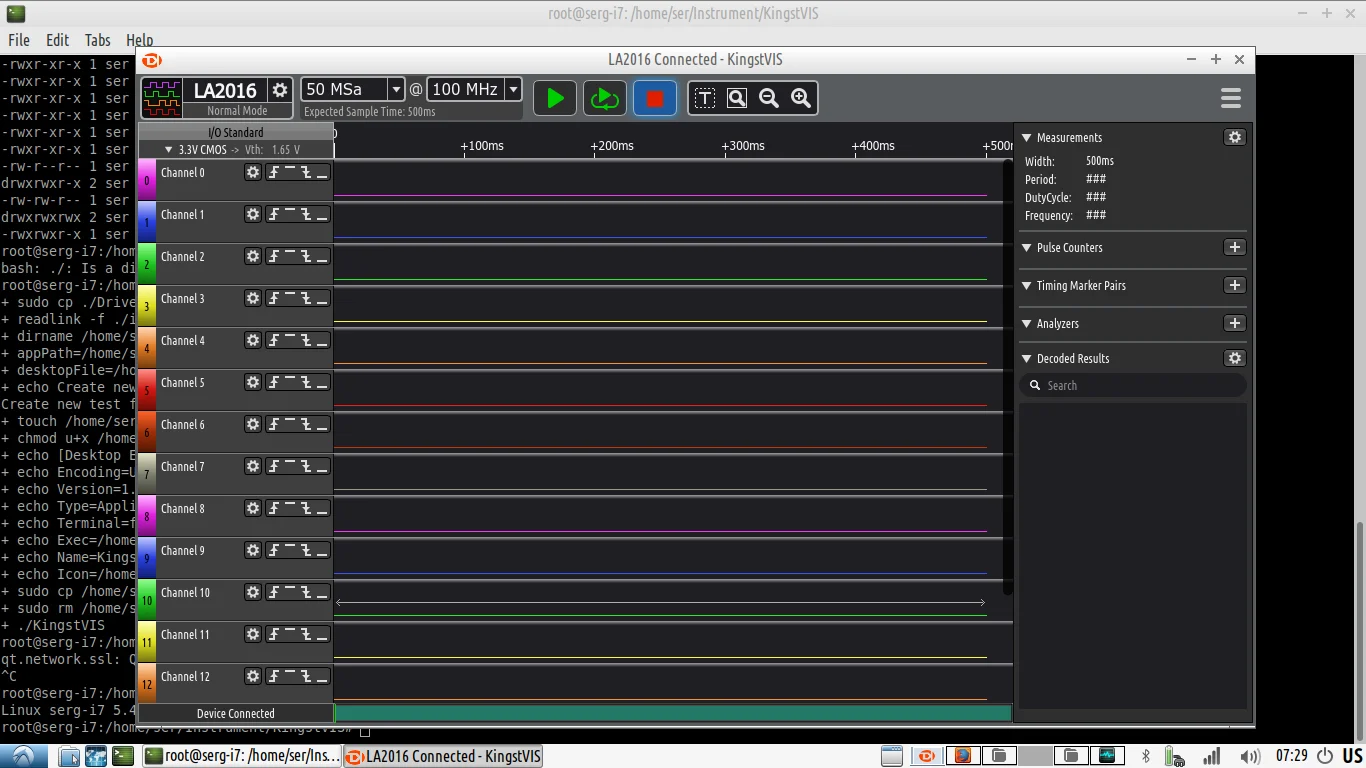Open Channel 4 settings gear
Image resolution: width=1366 pixels, height=768 pixels.
253,340
